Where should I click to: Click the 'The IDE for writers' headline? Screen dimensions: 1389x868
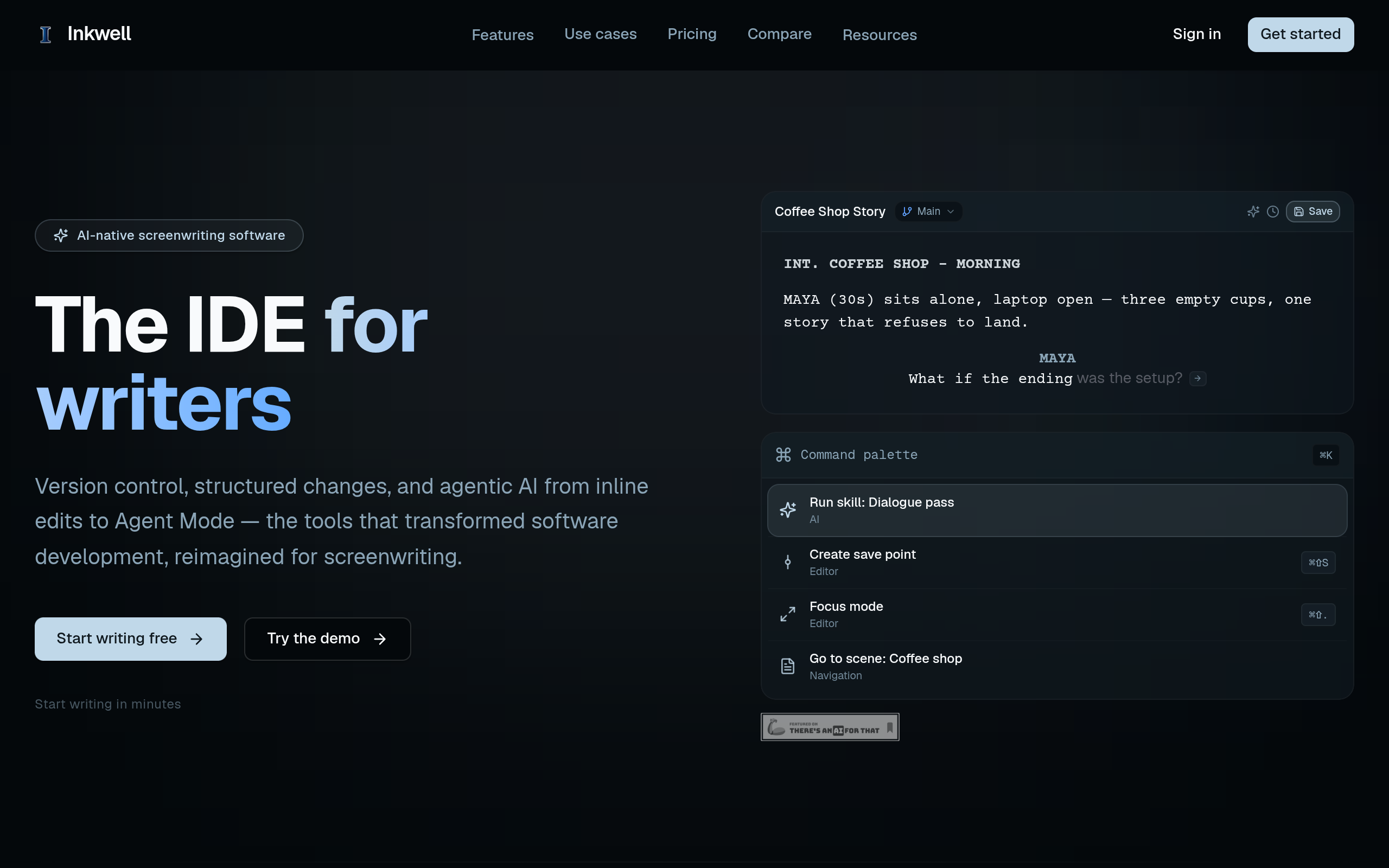(231, 363)
